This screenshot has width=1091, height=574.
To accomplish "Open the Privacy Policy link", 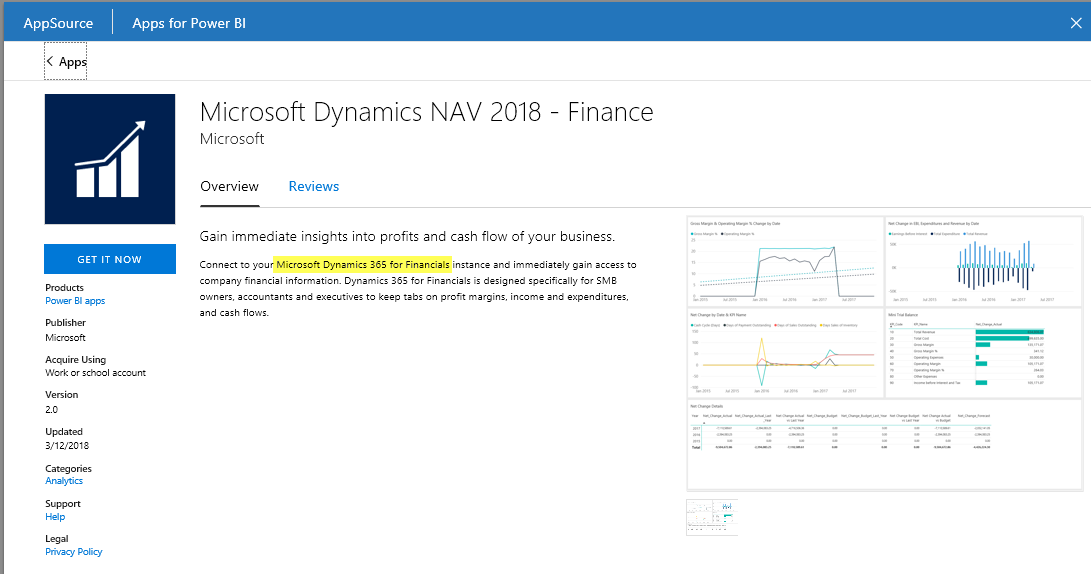I will click(x=74, y=552).
